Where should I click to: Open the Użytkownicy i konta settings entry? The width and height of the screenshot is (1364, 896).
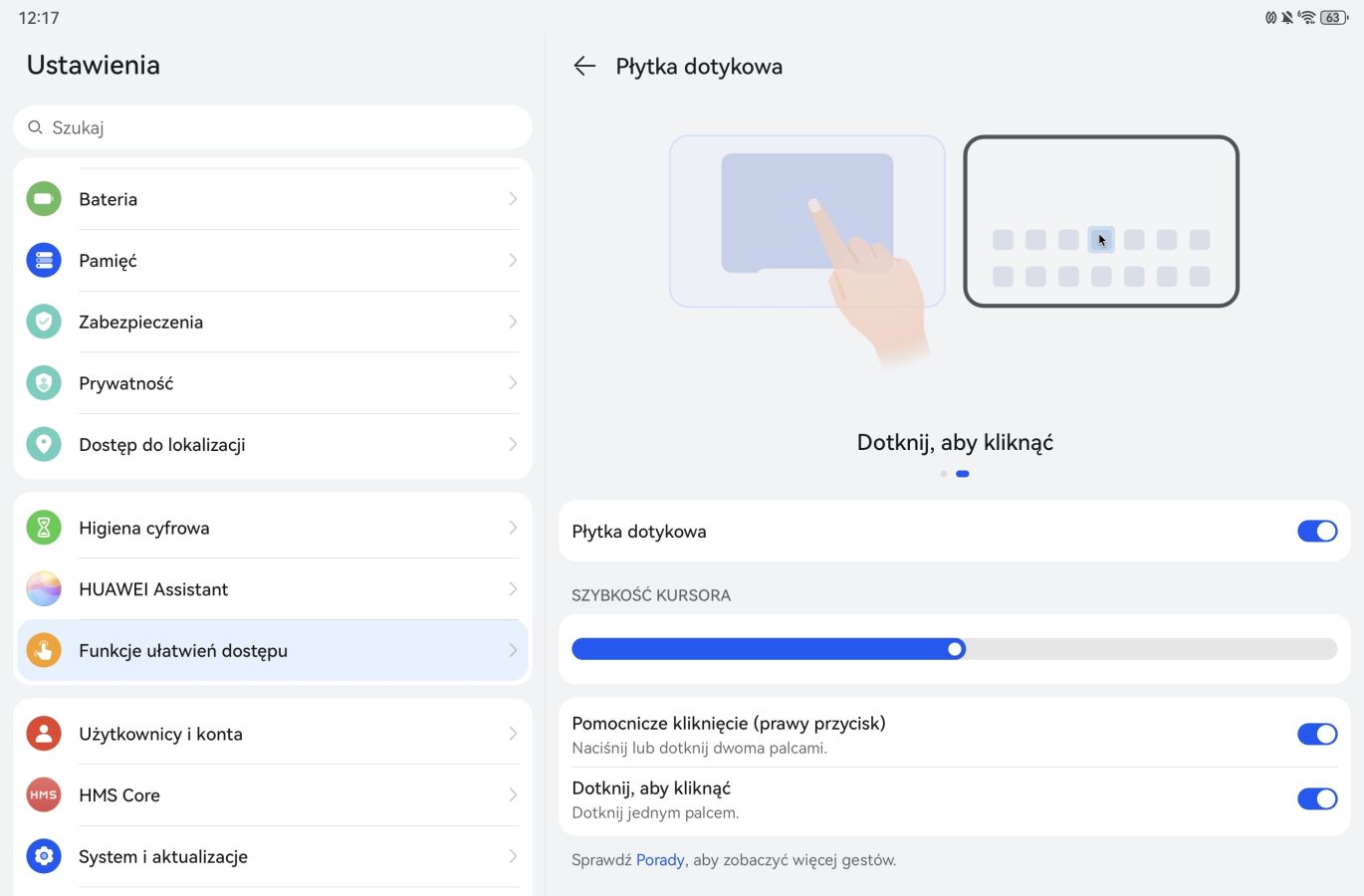tap(161, 734)
